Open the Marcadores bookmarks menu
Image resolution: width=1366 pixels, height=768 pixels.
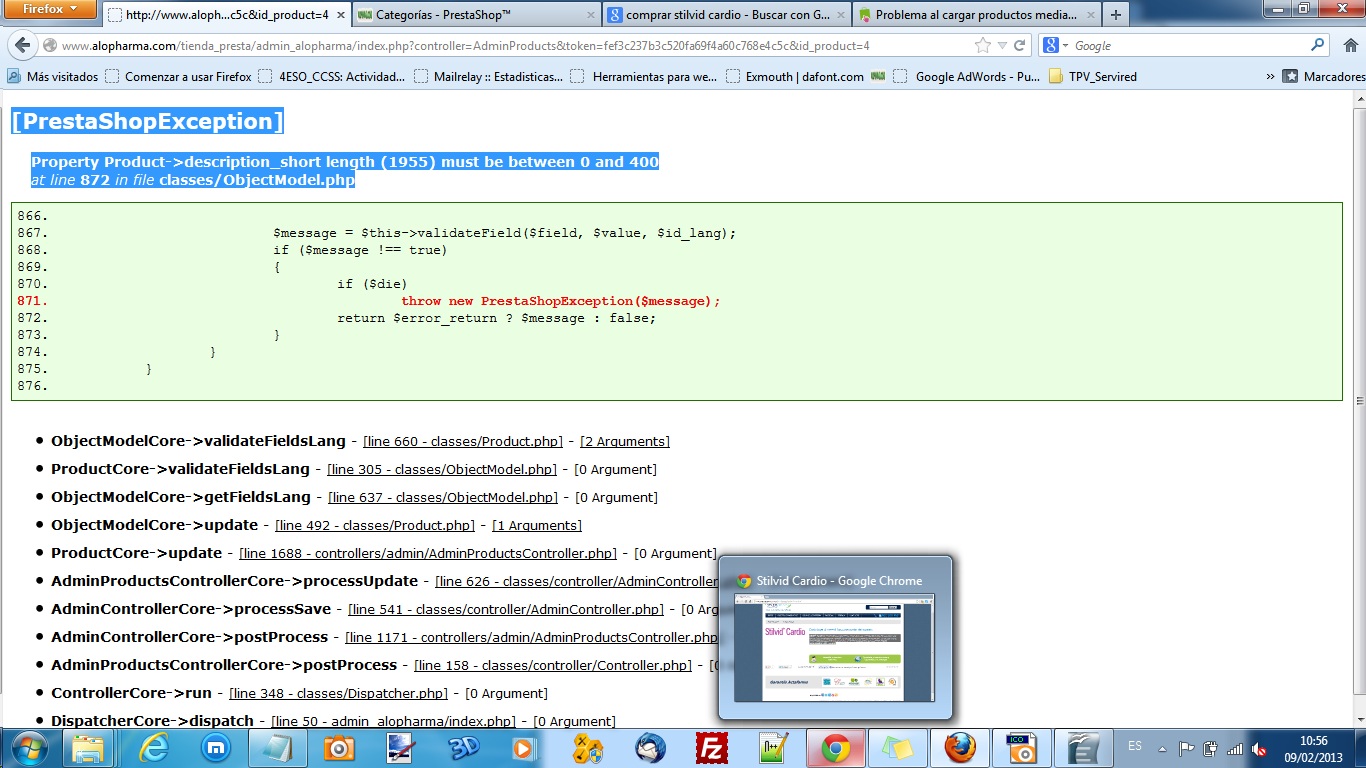click(1324, 76)
